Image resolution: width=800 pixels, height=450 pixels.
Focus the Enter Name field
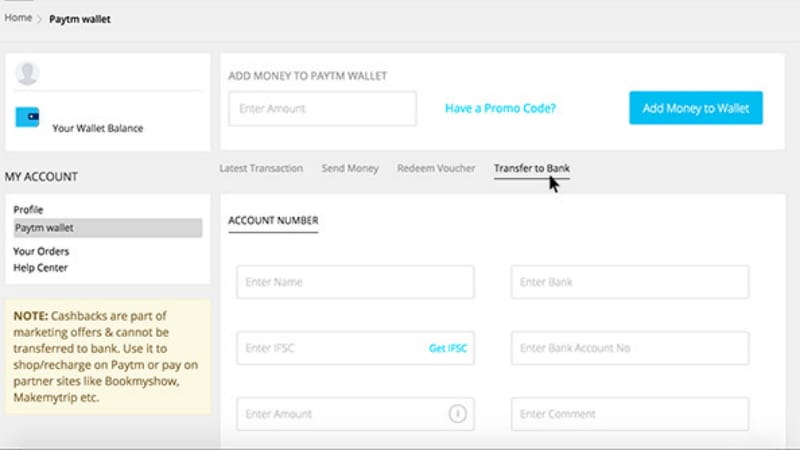point(355,282)
